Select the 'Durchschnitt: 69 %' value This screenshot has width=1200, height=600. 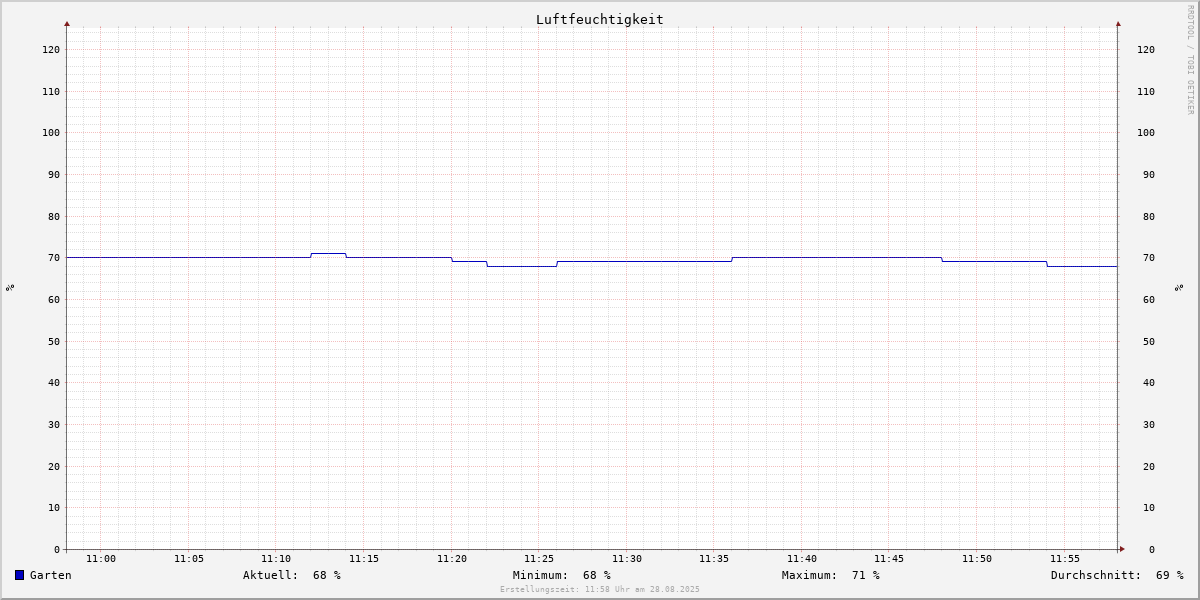point(1117,575)
